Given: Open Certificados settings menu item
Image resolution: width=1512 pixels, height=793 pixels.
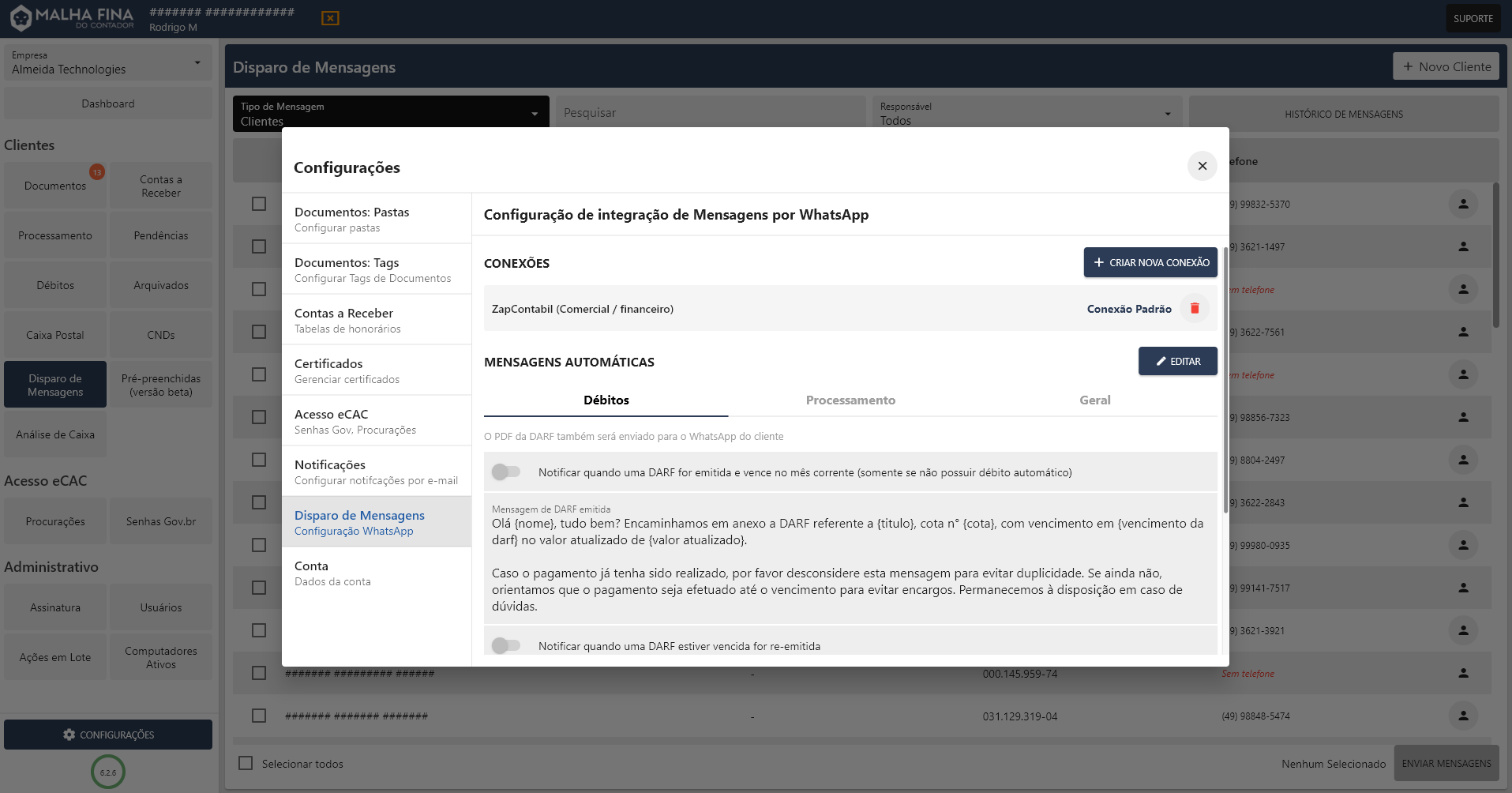Looking at the screenshot, I should [x=377, y=370].
